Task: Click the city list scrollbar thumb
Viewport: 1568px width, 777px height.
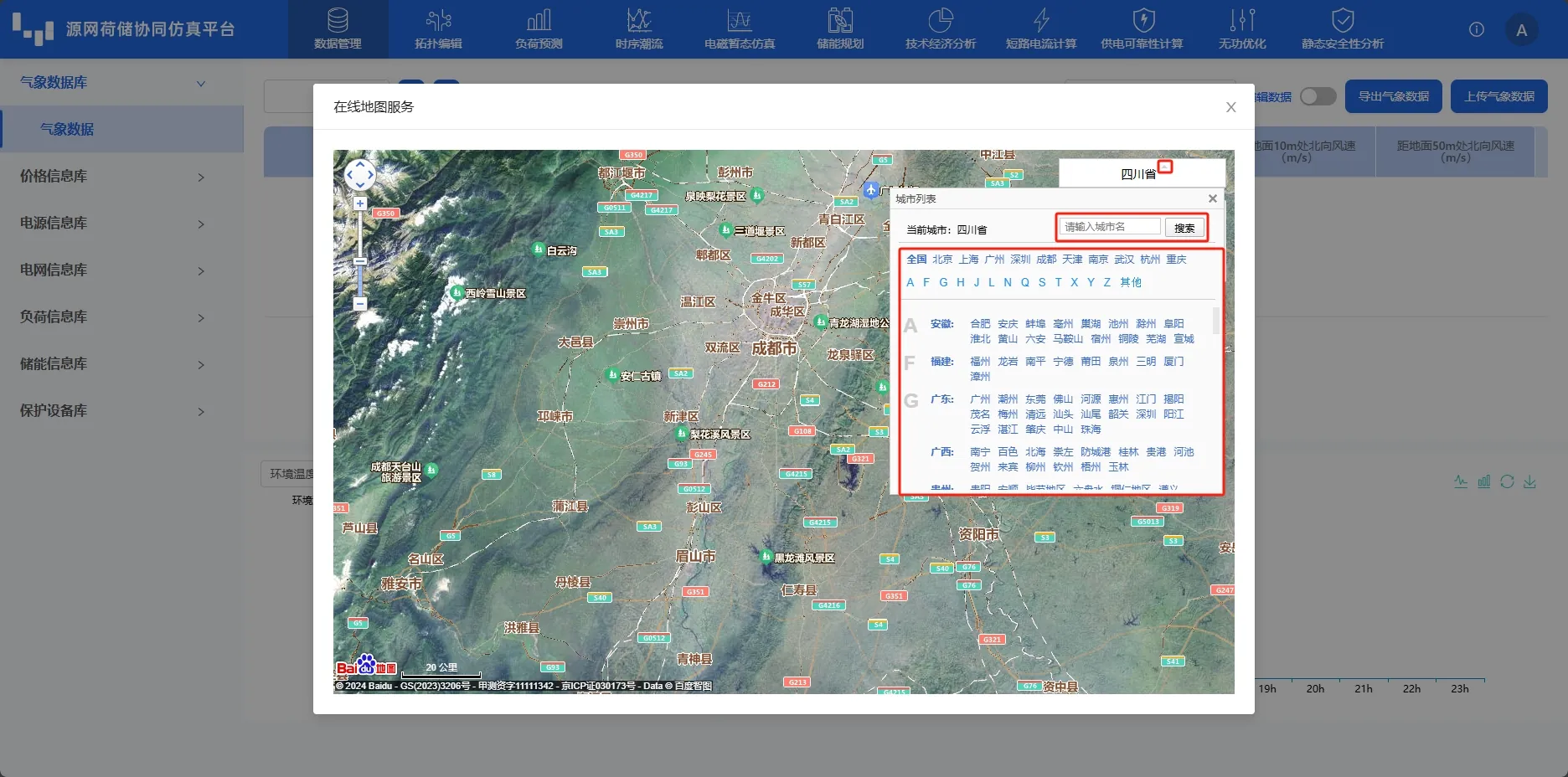Action: tap(1216, 321)
